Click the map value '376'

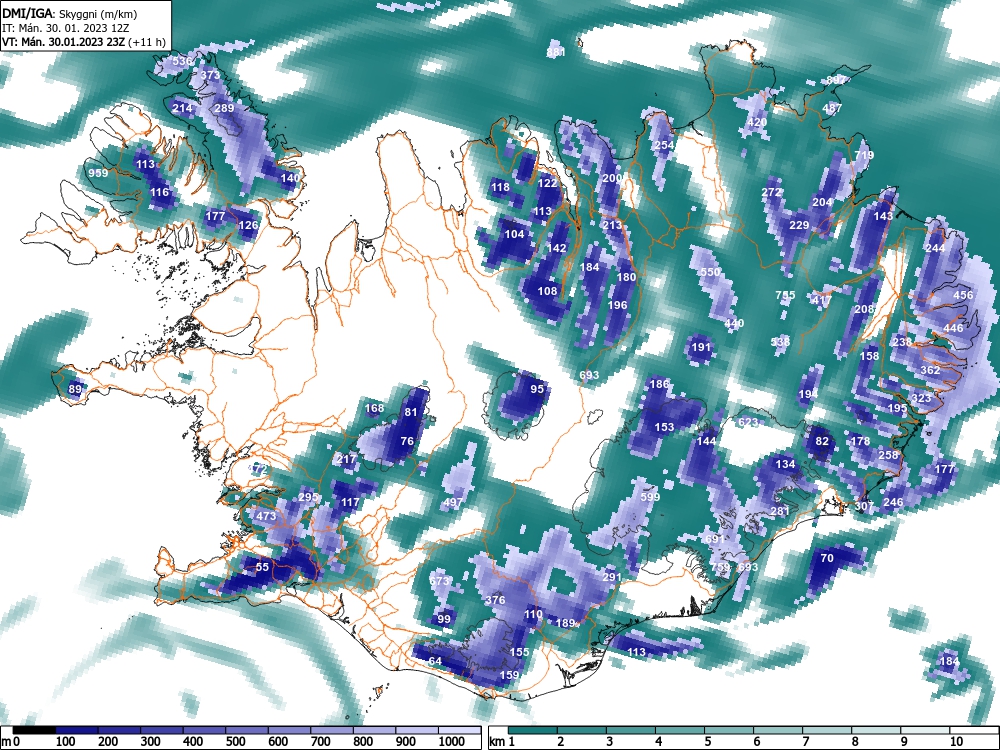495,599
